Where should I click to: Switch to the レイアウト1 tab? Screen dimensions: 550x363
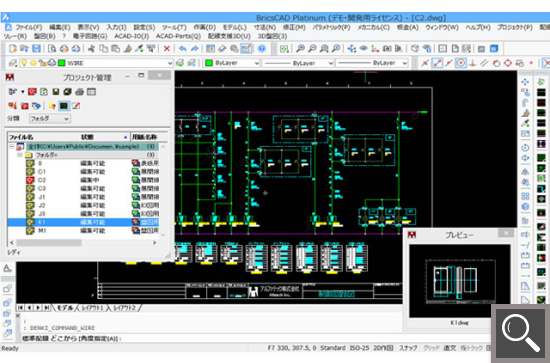tap(92, 308)
